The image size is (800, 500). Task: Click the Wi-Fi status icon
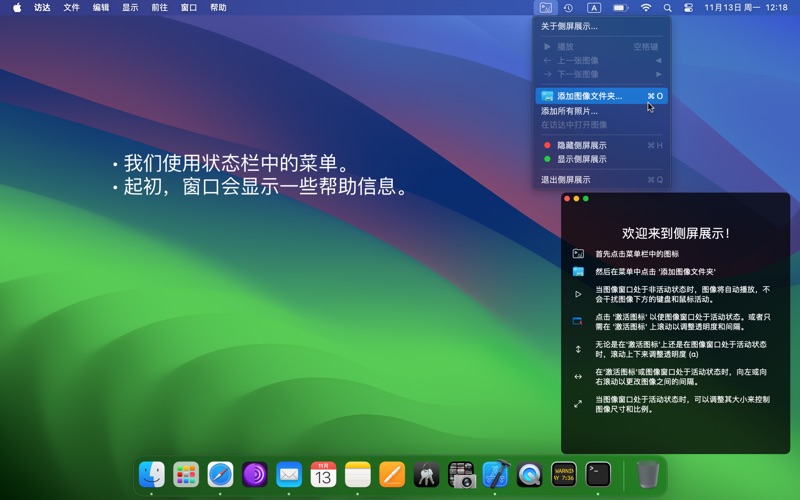pyautogui.click(x=646, y=8)
